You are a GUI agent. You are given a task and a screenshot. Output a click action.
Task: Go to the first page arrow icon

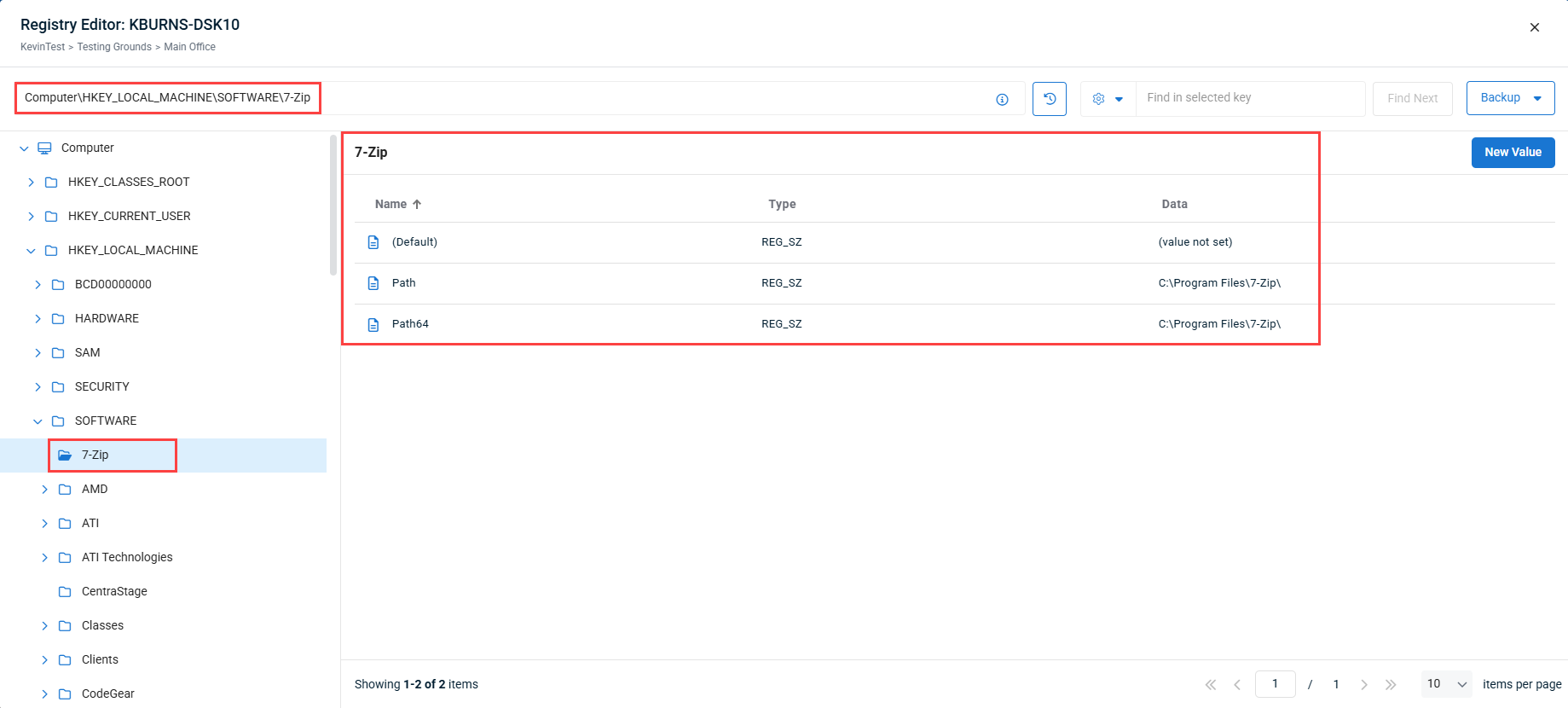(x=1210, y=684)
